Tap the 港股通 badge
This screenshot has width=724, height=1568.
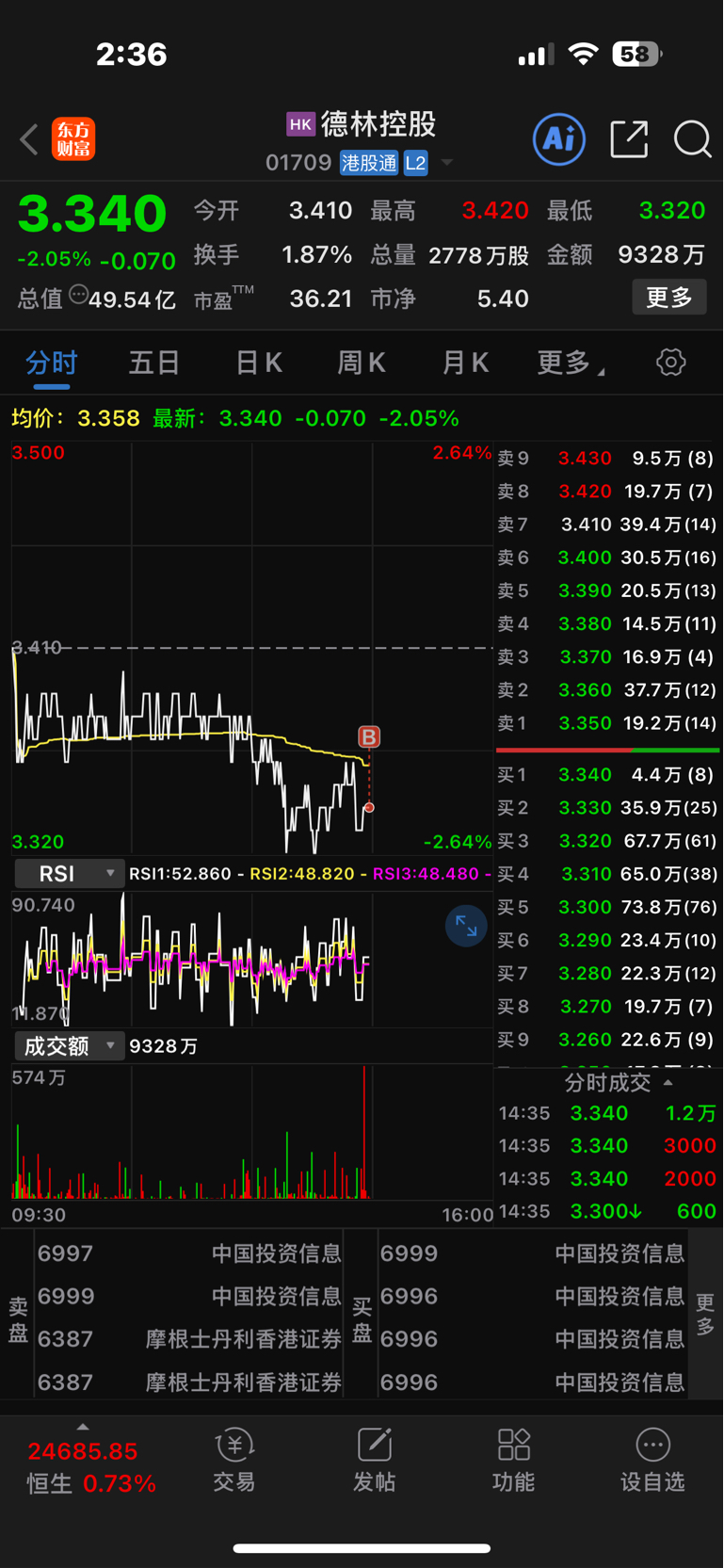(x=369, y=163)
